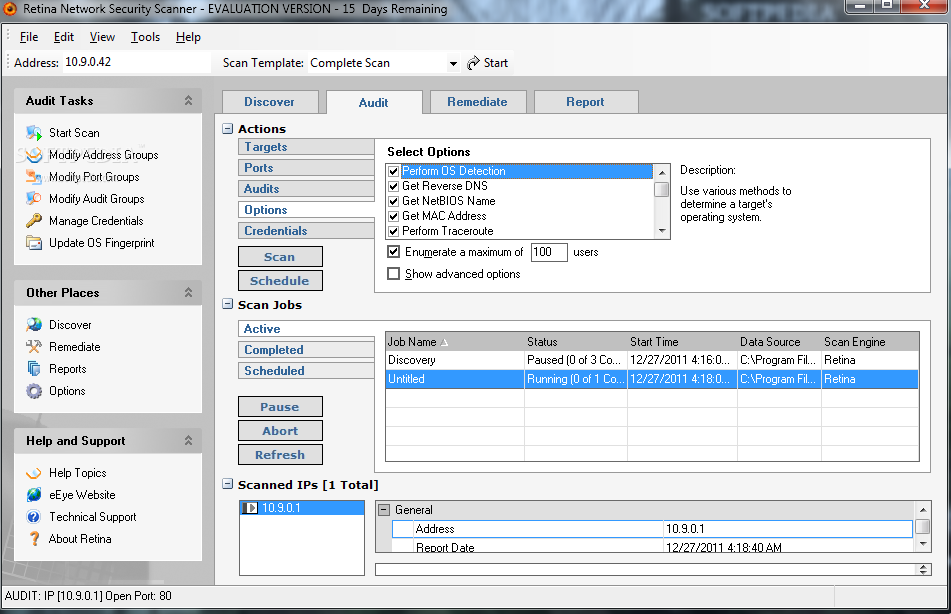Select 10.9.0.1 in Scanned IPs list
This screenshot has height=614, width=951.
(x=301, y=508)
